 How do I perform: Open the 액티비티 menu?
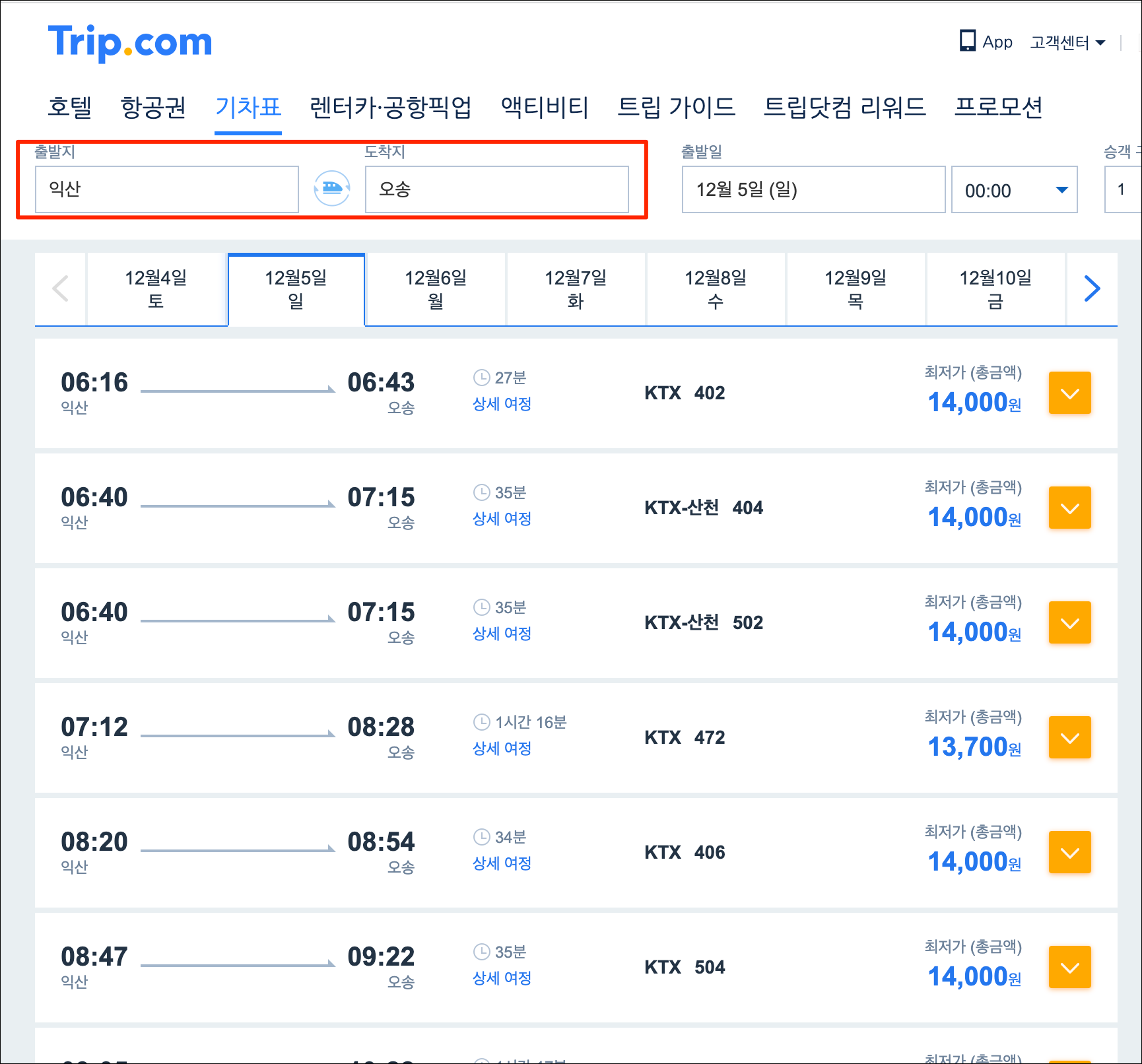(545, 107)
